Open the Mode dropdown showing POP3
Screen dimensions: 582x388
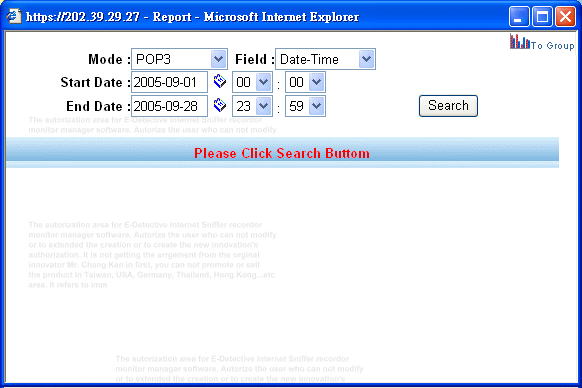tap(179, 59)
